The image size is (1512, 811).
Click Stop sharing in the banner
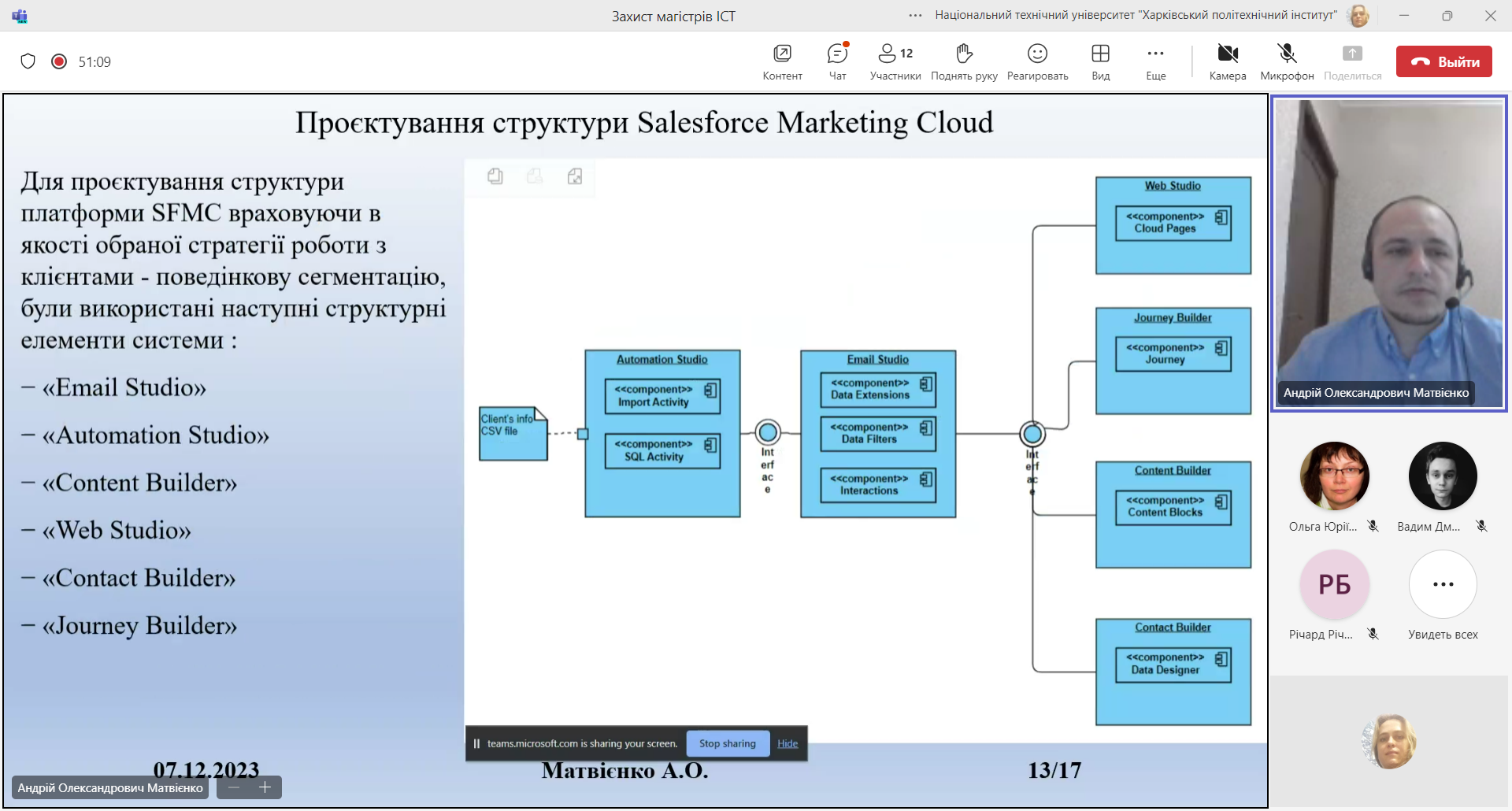pyautogui.click(x=727, y=743)
